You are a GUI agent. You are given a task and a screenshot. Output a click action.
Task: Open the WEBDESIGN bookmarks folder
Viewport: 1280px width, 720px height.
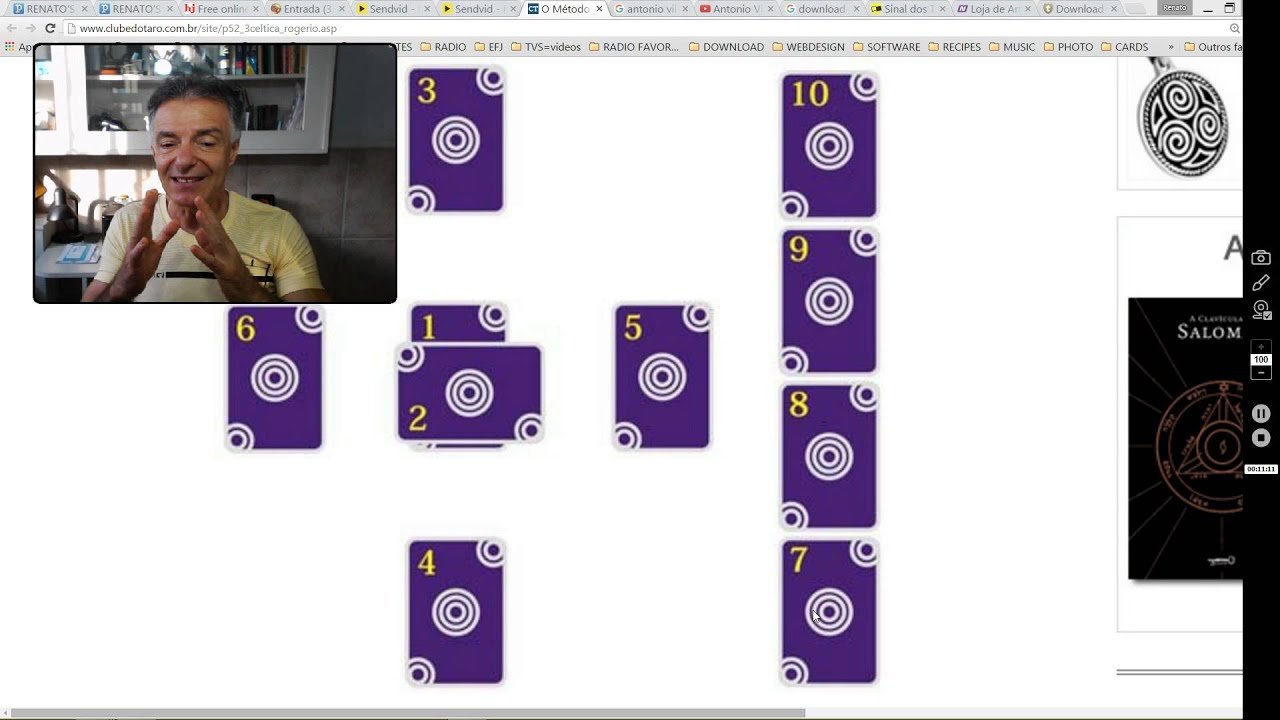pos(808,47)
